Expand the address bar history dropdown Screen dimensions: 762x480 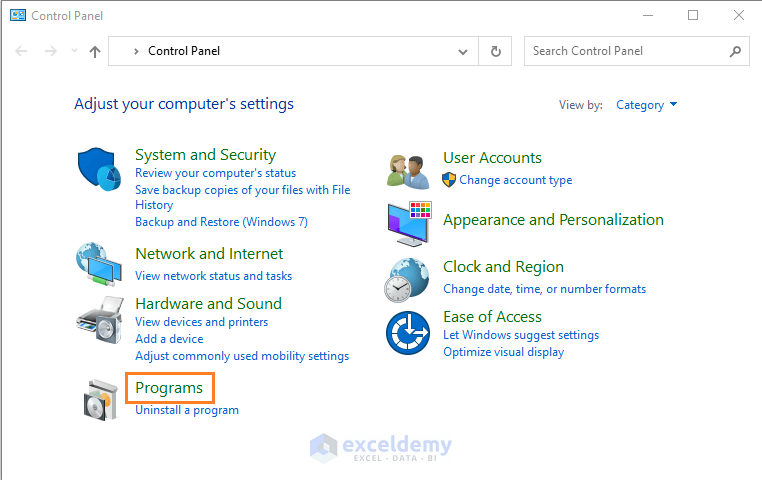[x=462, y=51]
